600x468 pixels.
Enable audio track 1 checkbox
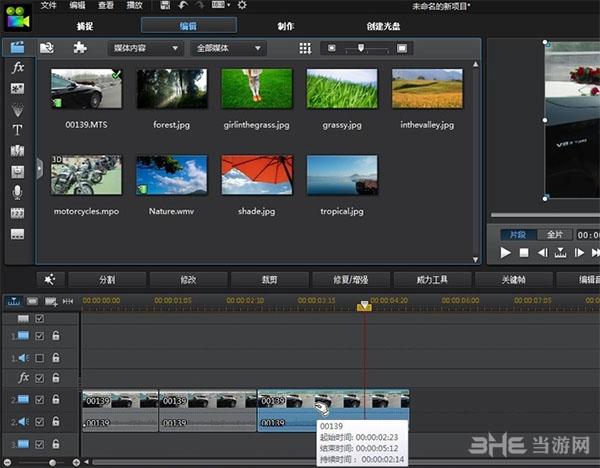39,358
